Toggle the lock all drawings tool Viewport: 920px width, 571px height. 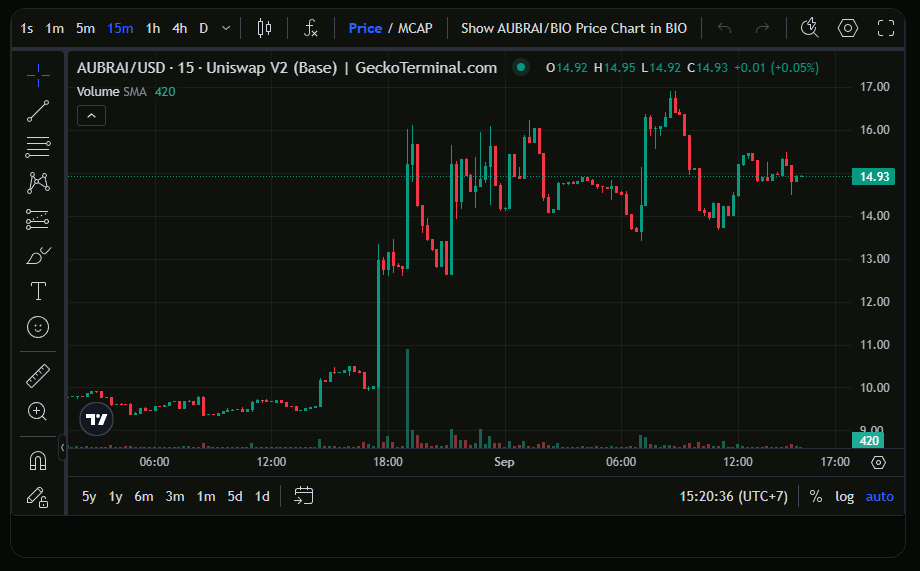coord(38,497)
